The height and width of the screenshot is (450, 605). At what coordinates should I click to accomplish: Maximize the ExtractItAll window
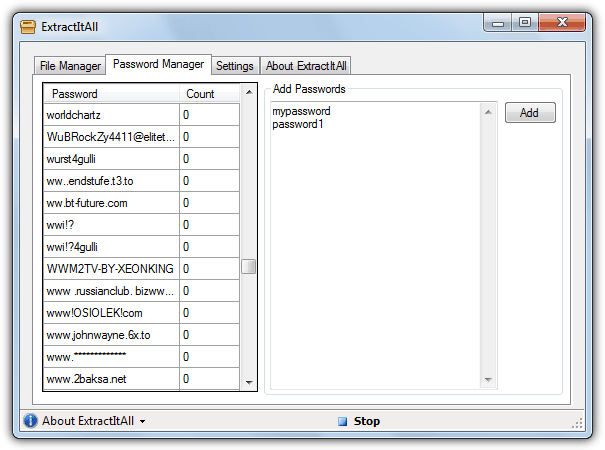coord(524,22)
